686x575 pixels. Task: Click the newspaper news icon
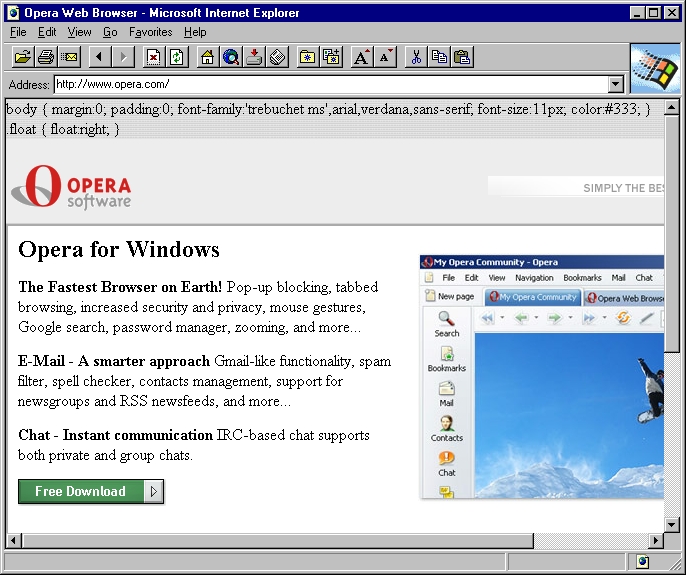coord(277,57)
